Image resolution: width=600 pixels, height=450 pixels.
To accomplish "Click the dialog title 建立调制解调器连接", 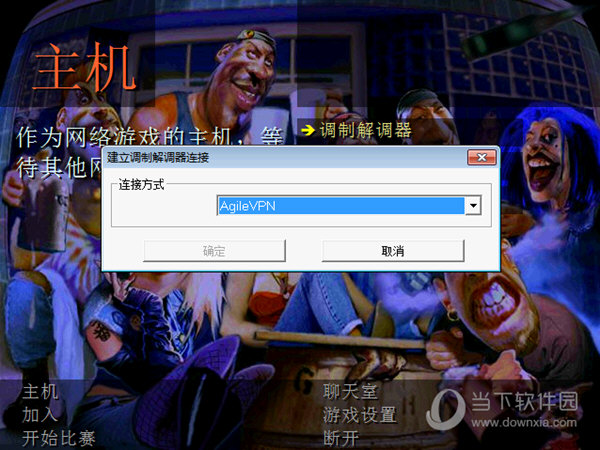I will [158, 157].
